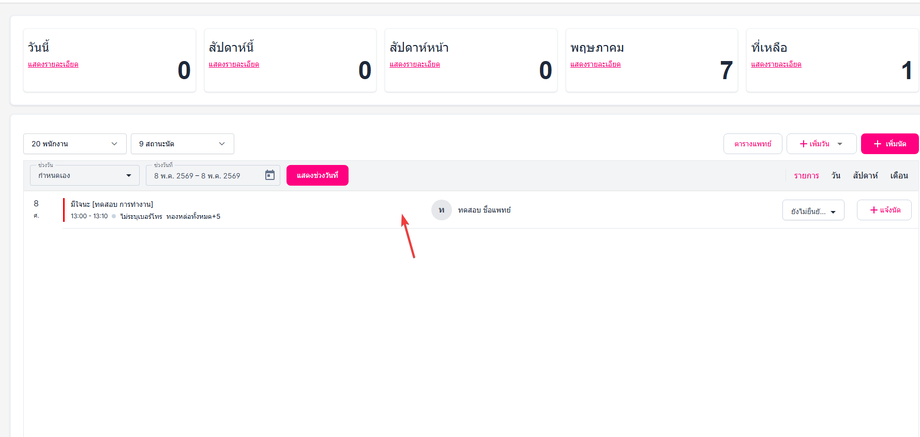Open the date range calendar icon
920x437 pixels.
click(x=270, y=175)
